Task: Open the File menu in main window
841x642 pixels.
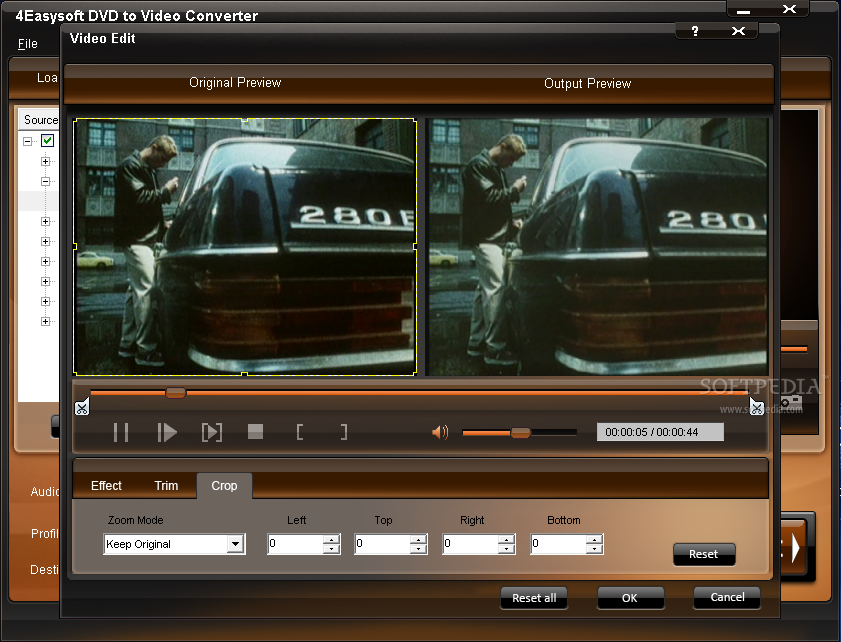Action: (28, 44)
